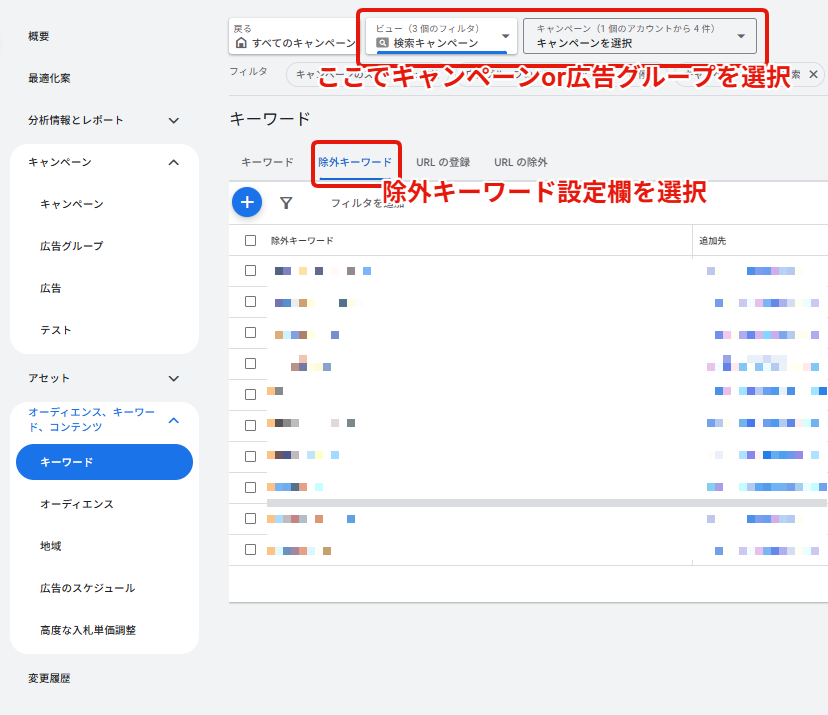Click the horizontal scrollbar in table

pos(547,503)
